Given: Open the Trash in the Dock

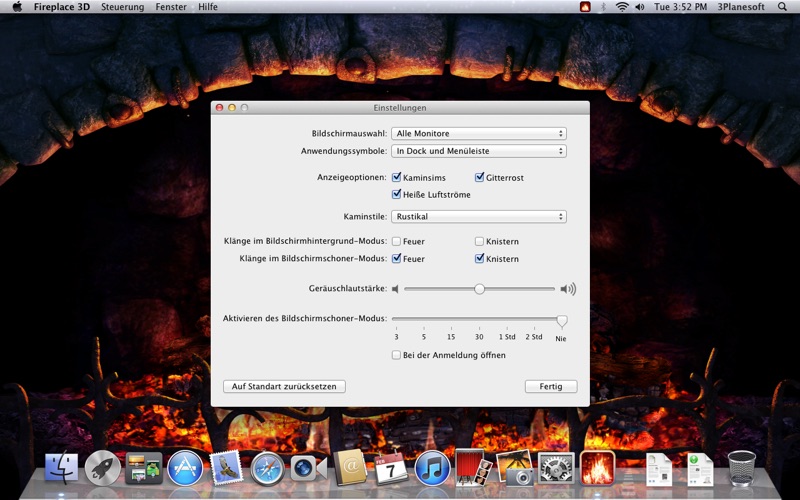Looking at the screenshot, I should click(741, 468).
